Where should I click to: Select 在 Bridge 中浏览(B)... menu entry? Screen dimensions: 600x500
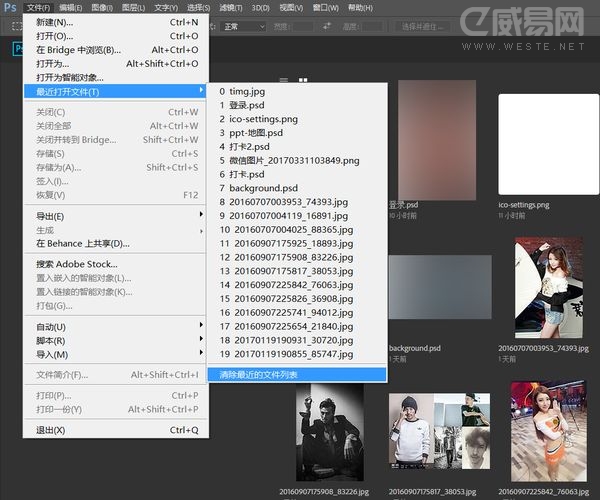pyautogui.click(x=78, y=50)
